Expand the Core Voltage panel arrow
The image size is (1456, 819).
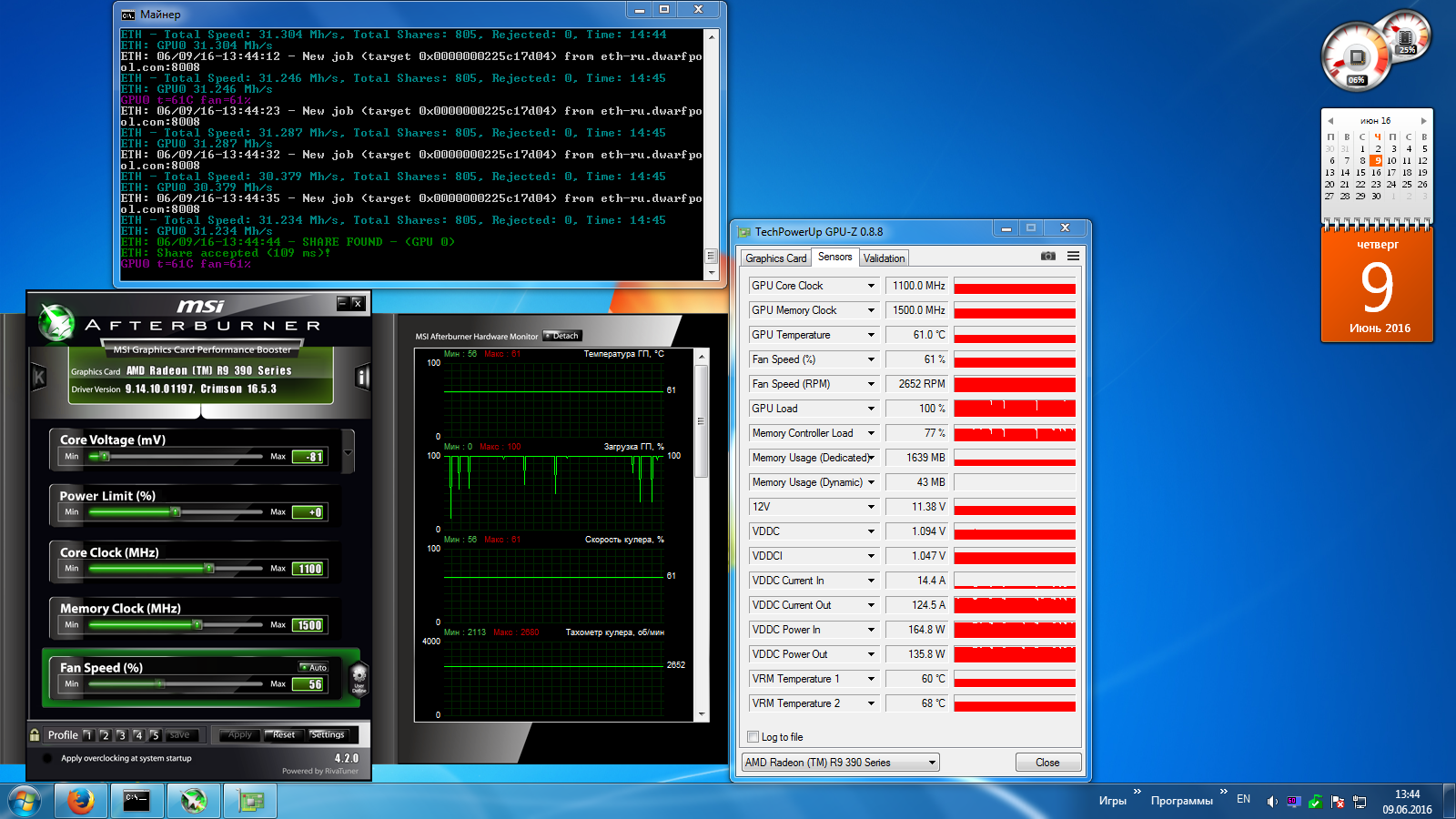(x=348, y=452)
